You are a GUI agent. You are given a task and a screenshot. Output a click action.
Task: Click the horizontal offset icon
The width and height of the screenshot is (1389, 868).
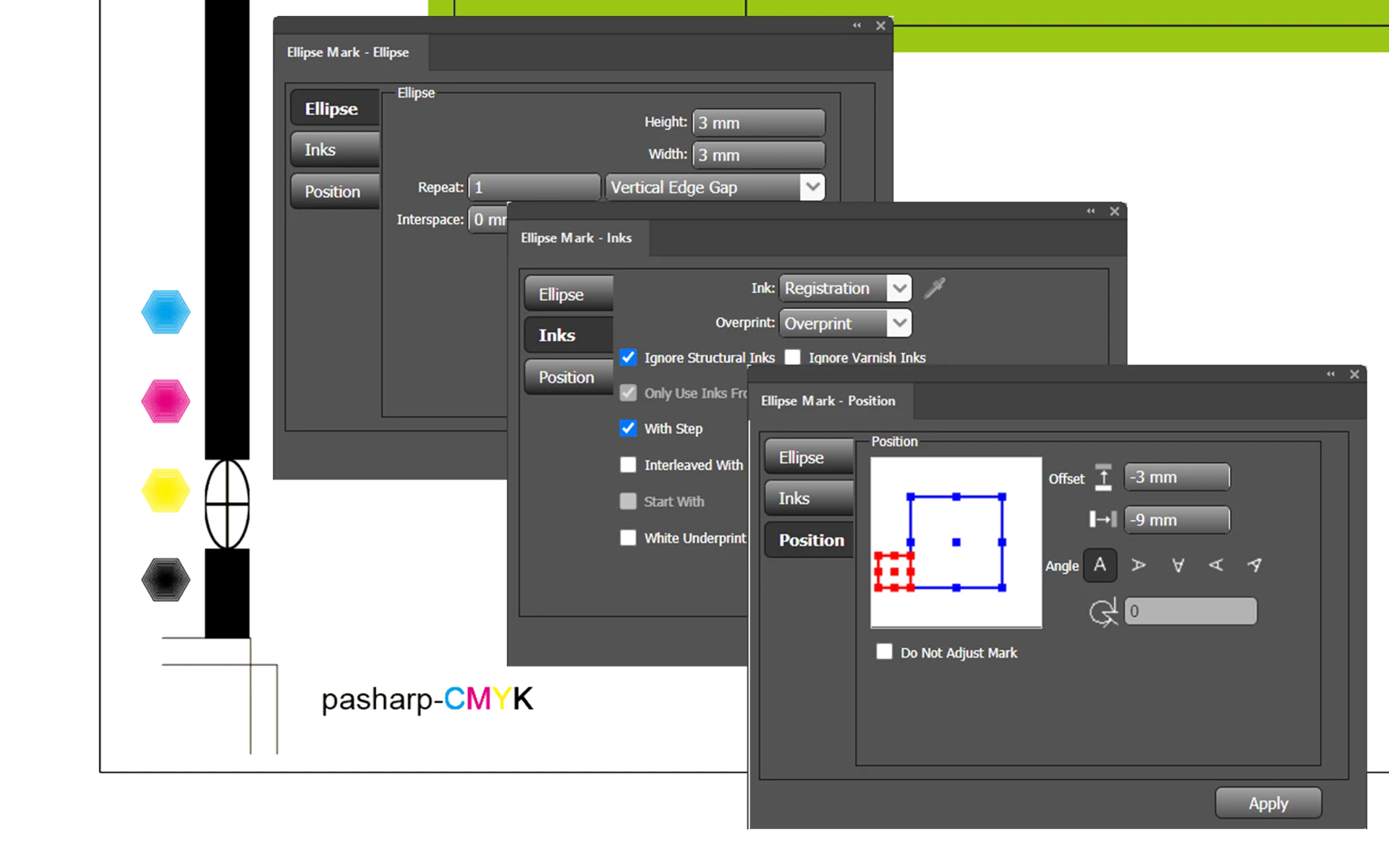coord(1103,519)
